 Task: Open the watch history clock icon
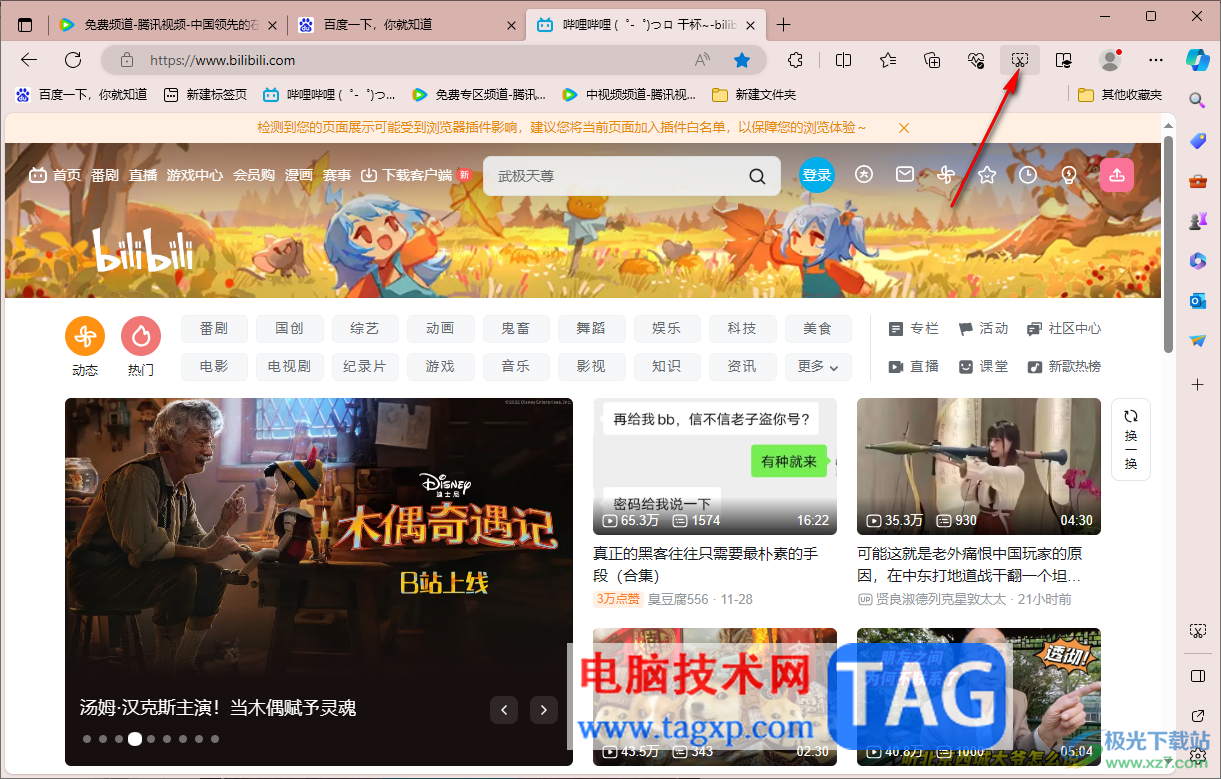1028,175
